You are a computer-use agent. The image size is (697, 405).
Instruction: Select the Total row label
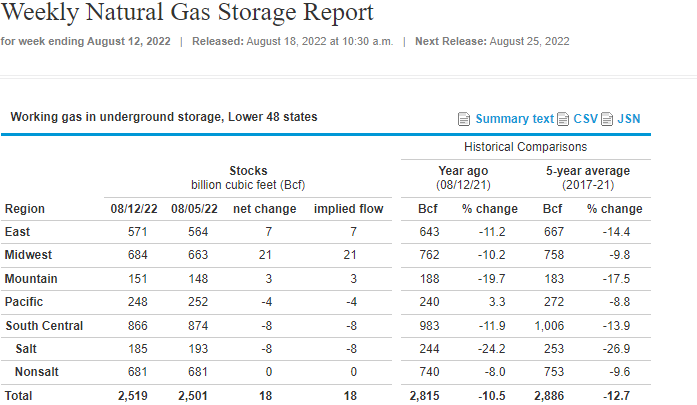[x=18, y=396]
